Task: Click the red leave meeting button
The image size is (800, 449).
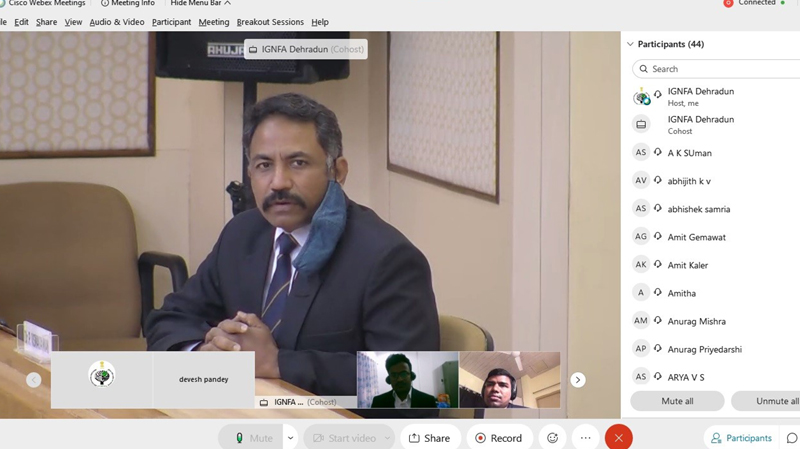Action: [x=619, y=438]
